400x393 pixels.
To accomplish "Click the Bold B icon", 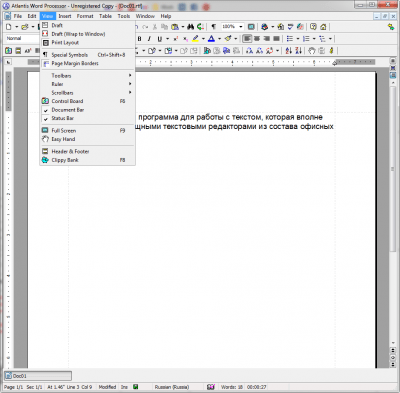I will pos(140,39).
